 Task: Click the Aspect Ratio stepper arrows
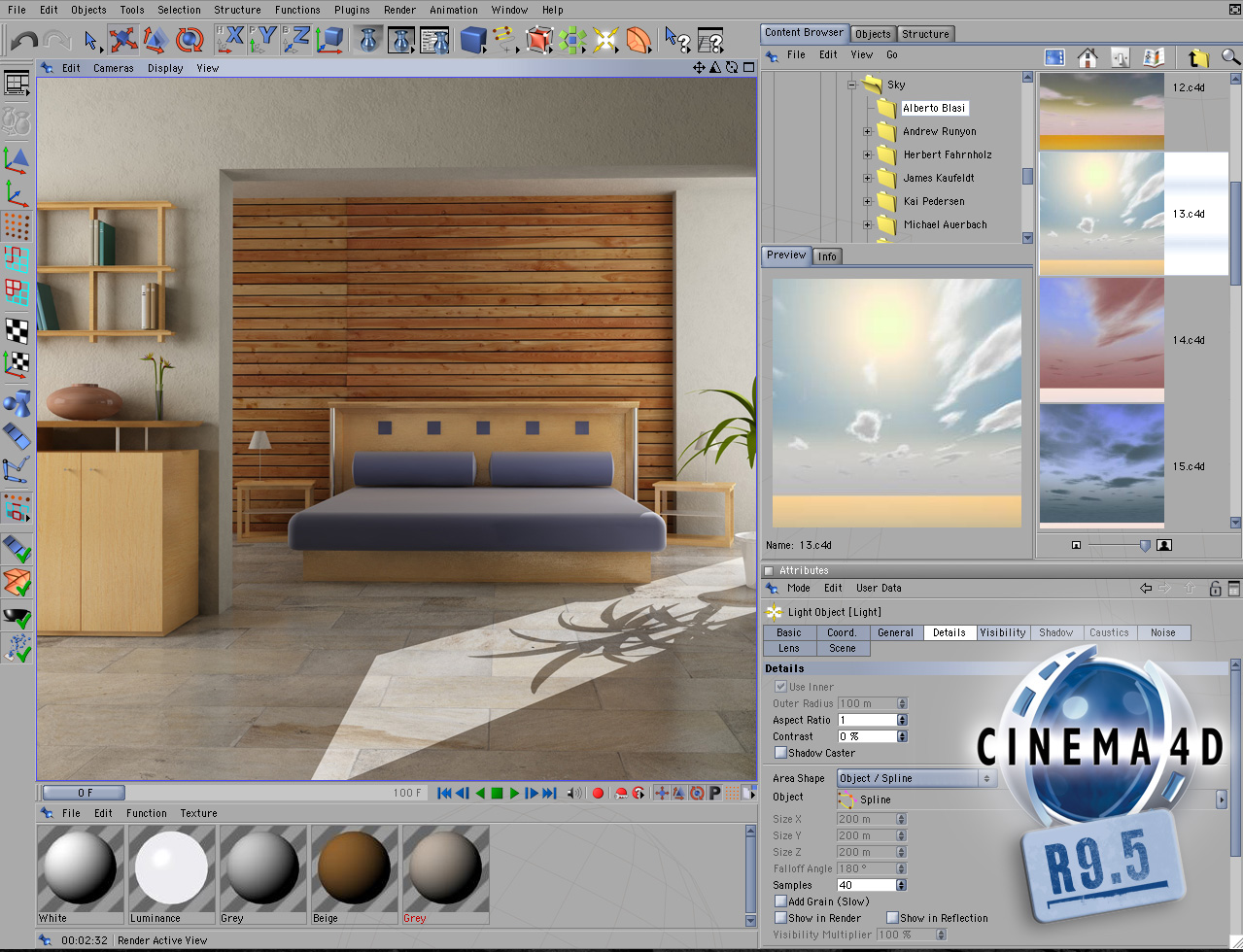click(902, 720)
